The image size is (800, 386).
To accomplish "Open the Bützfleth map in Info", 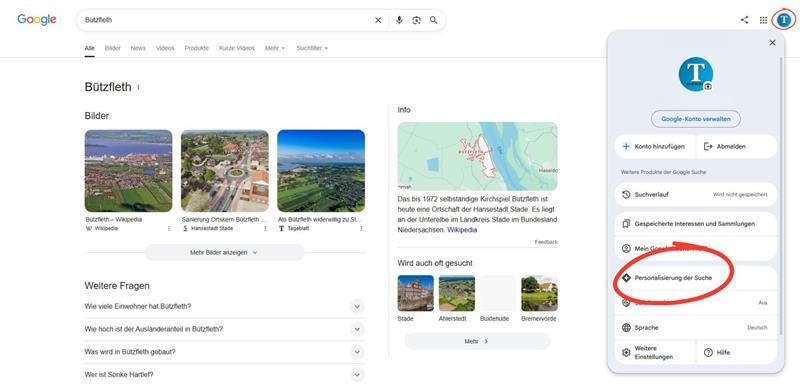I will pyautogui.click(x=478, y=156).
